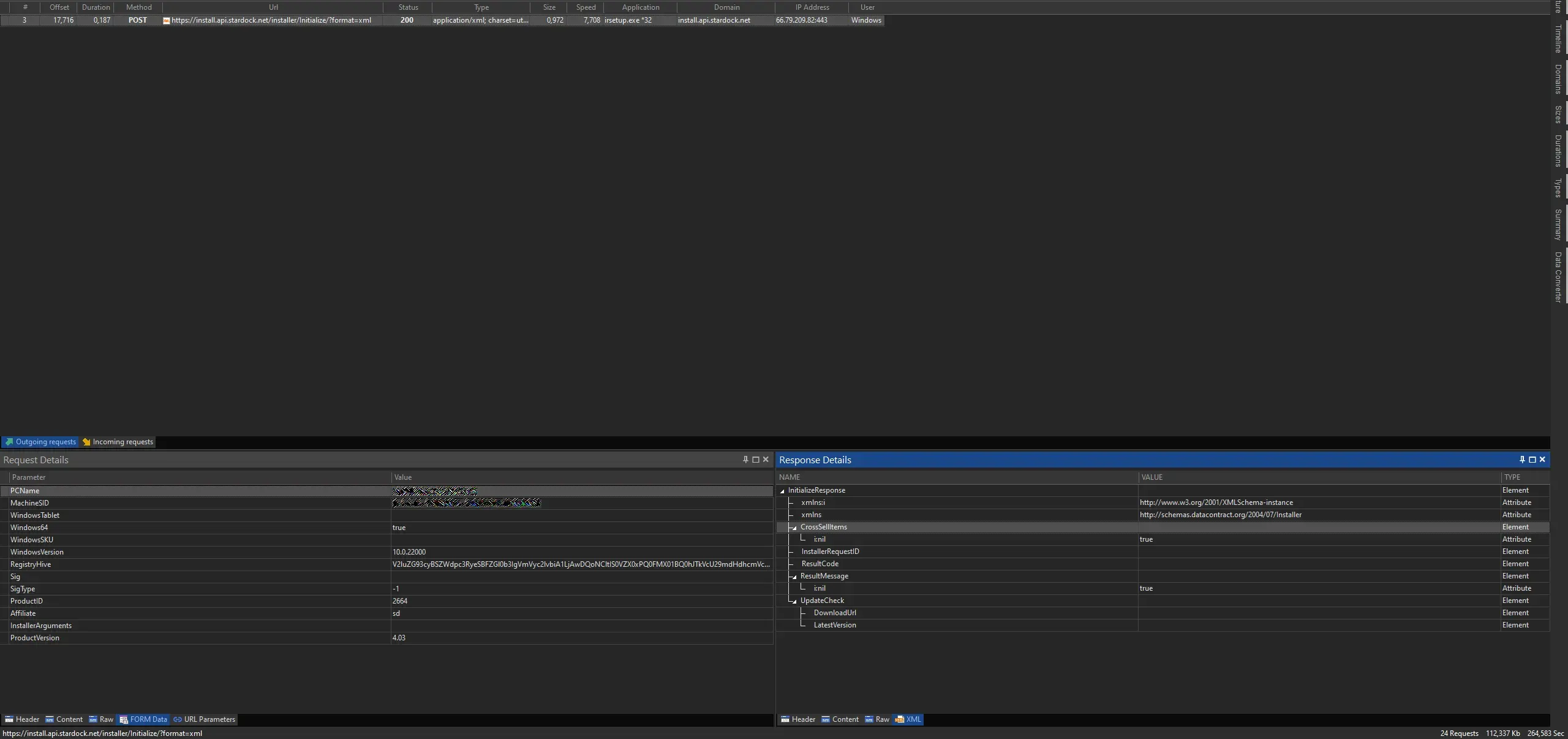Sort requests by Duration column

pos(96,7)
